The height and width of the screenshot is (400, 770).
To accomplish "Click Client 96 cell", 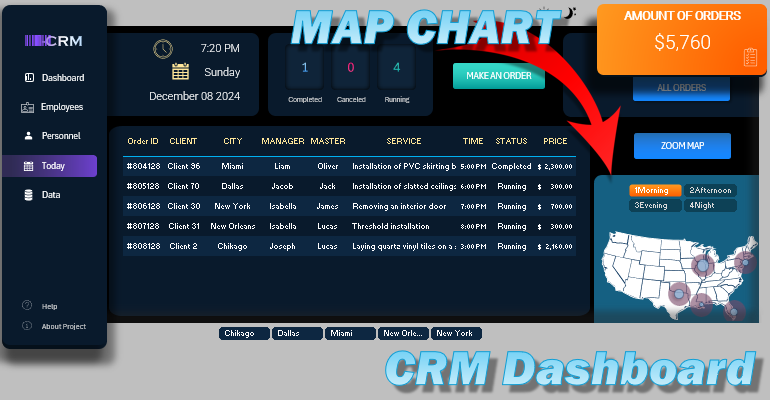I will point(184,166).
